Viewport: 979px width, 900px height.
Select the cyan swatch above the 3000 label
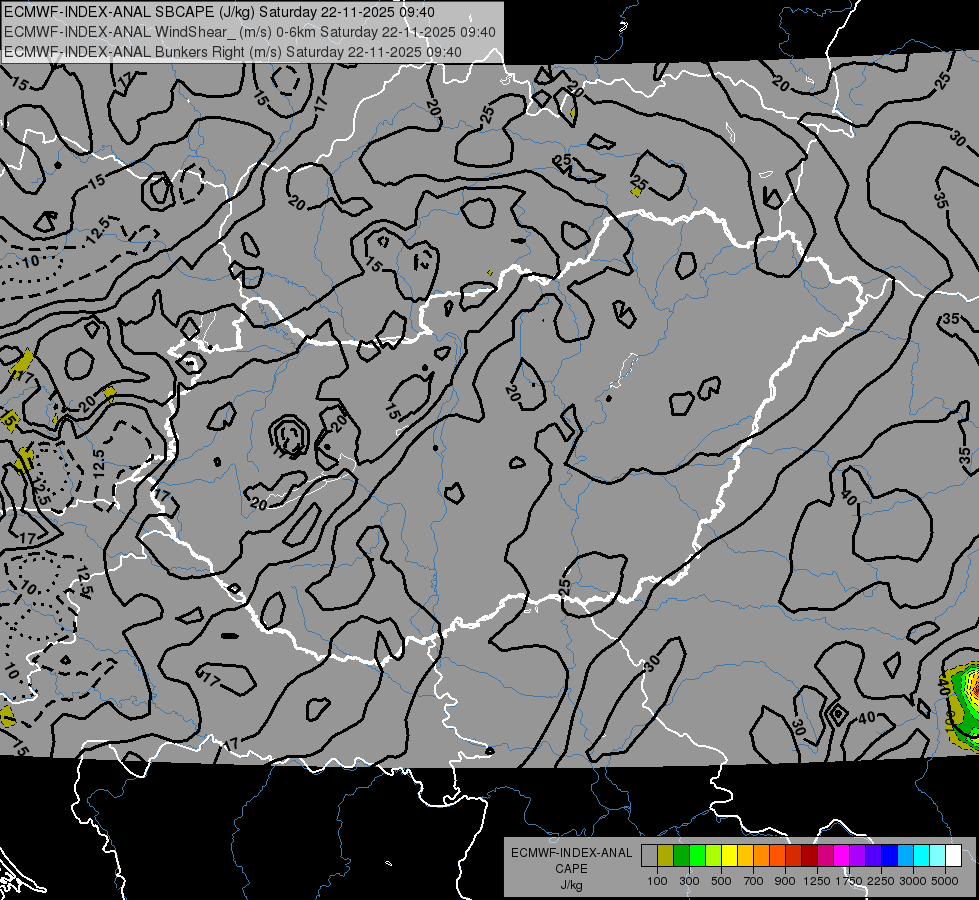922,855
